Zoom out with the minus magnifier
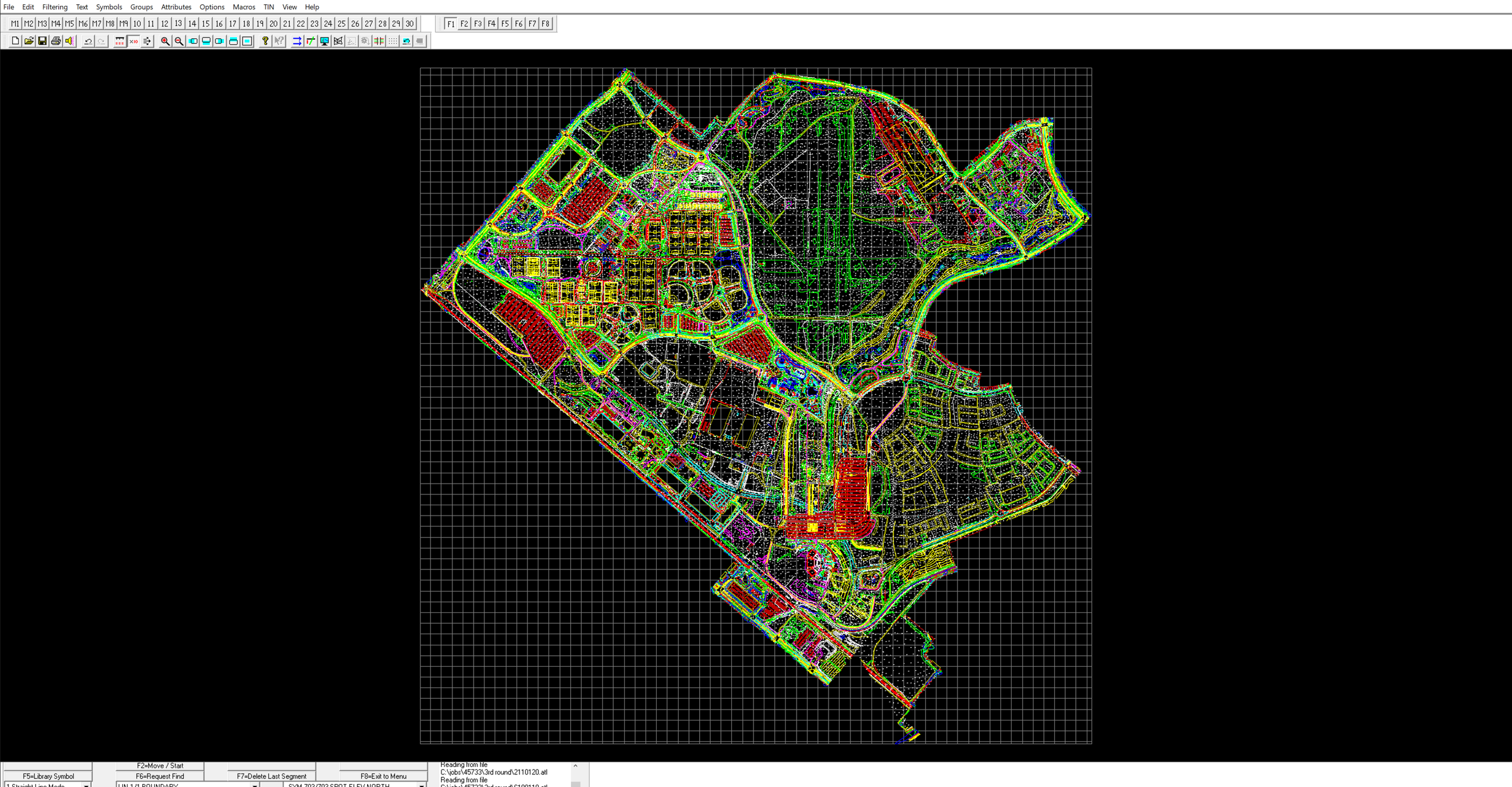This screenshot has height=787, width=1512. 179,41
